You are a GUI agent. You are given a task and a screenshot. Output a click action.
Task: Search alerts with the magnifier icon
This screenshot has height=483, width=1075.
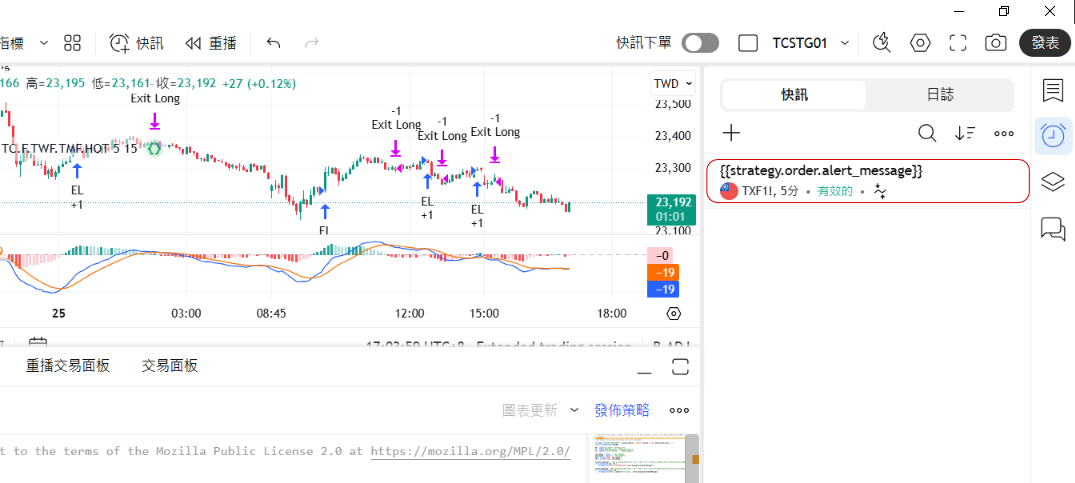point(927,133)
